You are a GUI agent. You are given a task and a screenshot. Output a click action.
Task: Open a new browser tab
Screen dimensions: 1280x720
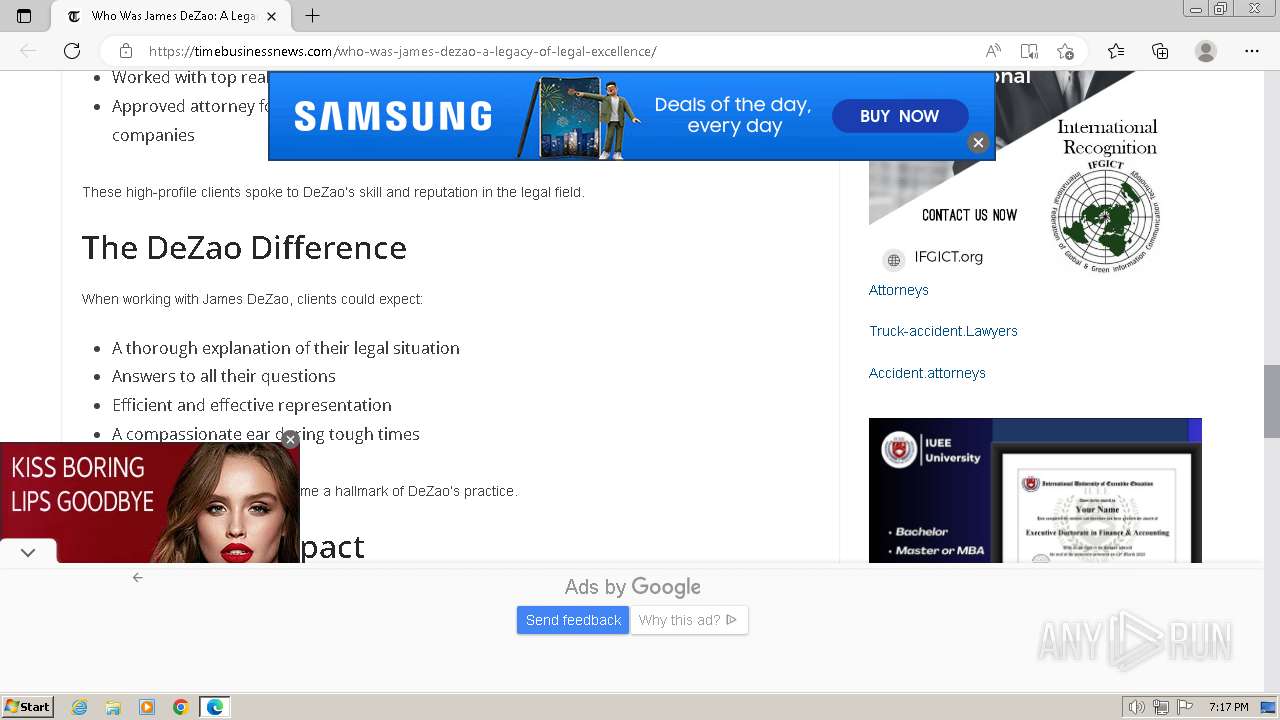(313, 16)
